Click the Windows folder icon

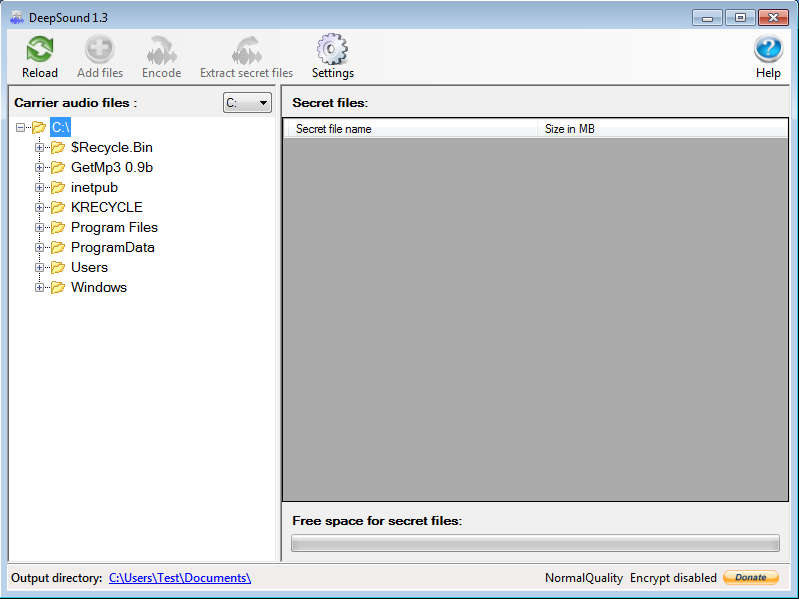coord(58,287)
